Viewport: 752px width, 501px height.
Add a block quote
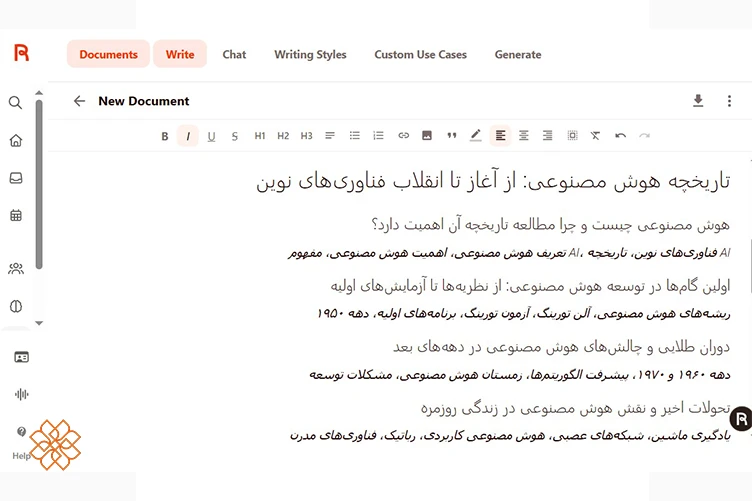(x=451, y=136)
